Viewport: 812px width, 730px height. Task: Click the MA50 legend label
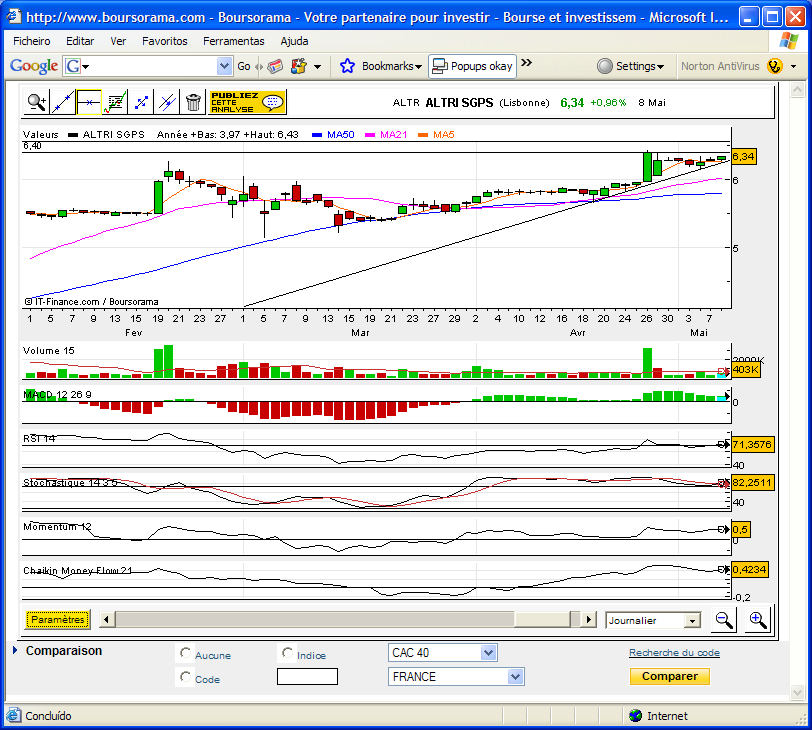pos(340,135)
